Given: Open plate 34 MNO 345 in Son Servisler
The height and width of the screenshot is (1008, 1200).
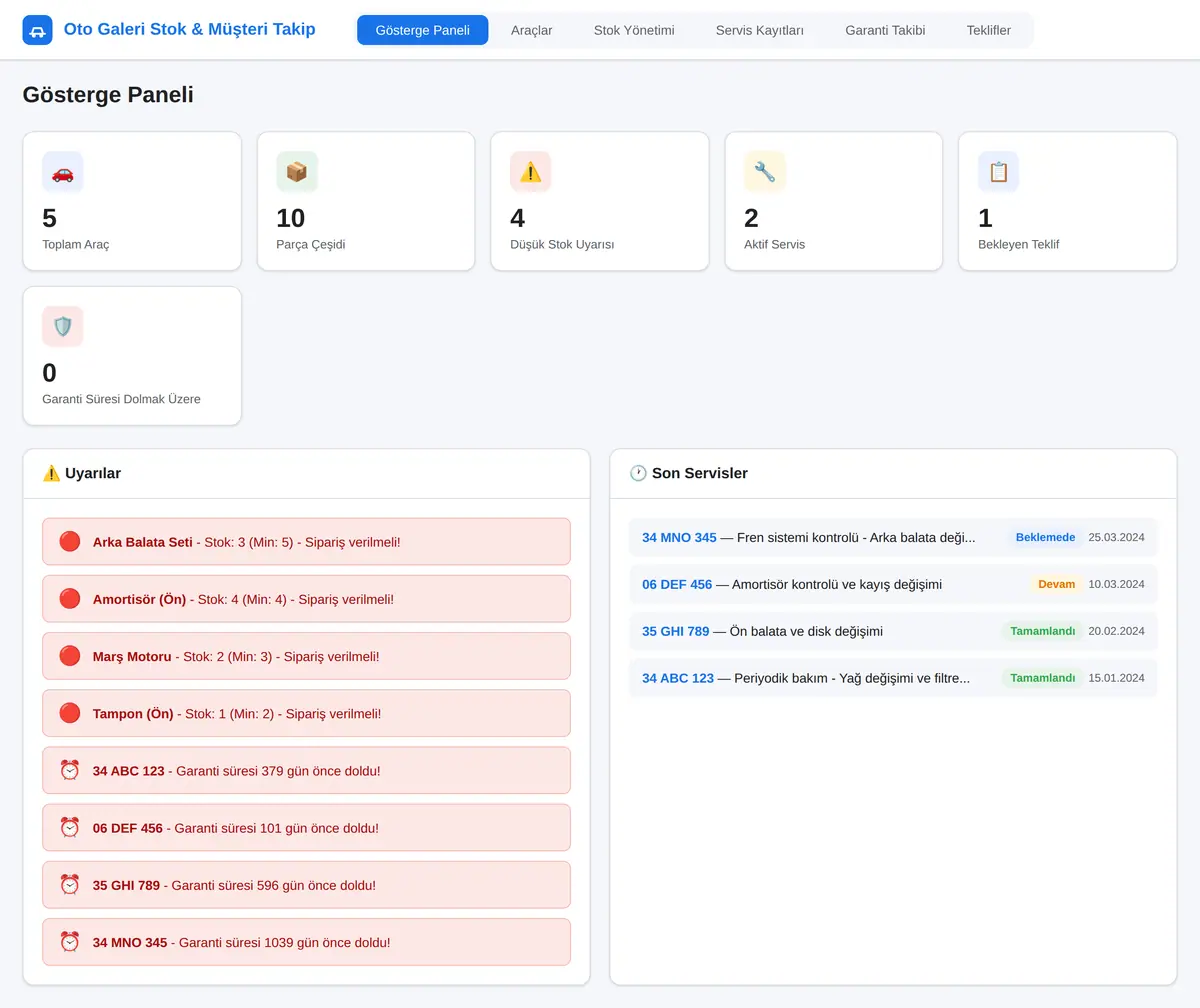Looking at the screenshot, I should 679,537.
